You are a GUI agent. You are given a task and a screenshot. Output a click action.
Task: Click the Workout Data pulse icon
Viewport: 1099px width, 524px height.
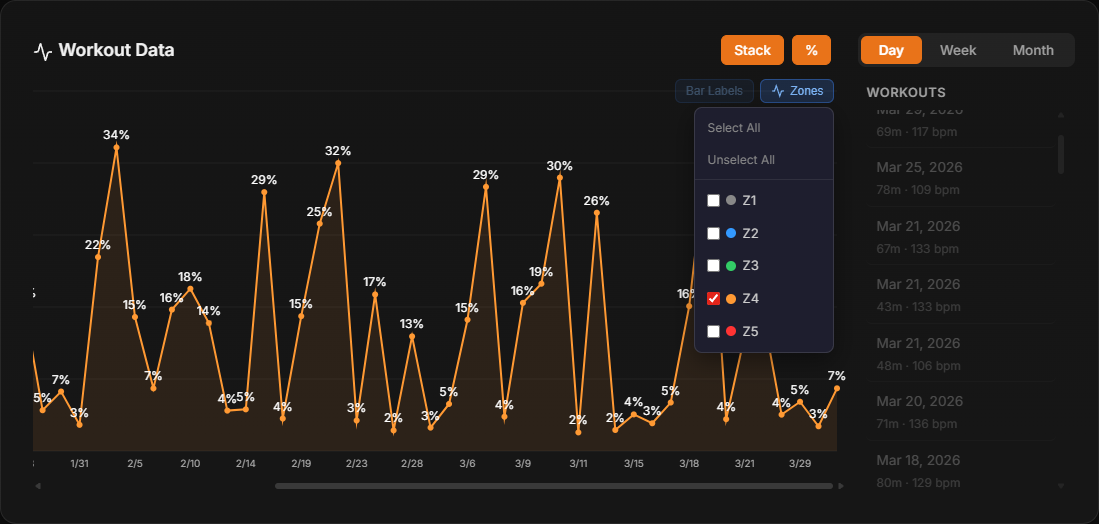[43, 51]
